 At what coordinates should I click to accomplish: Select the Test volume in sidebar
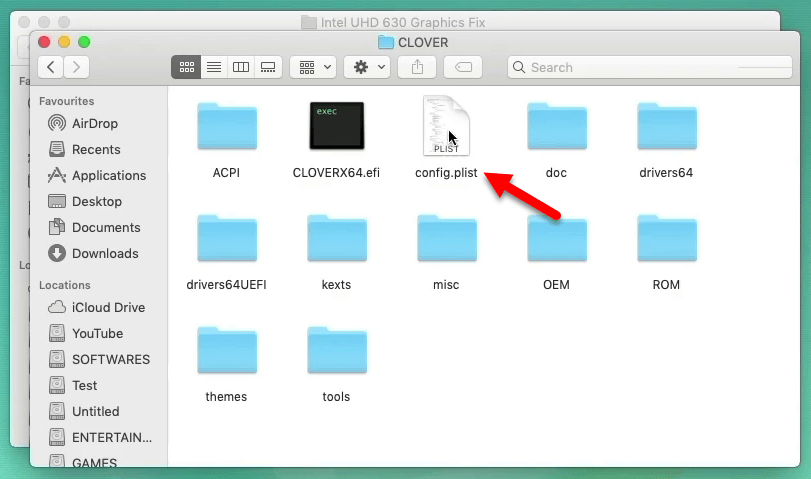coord(73,385)
